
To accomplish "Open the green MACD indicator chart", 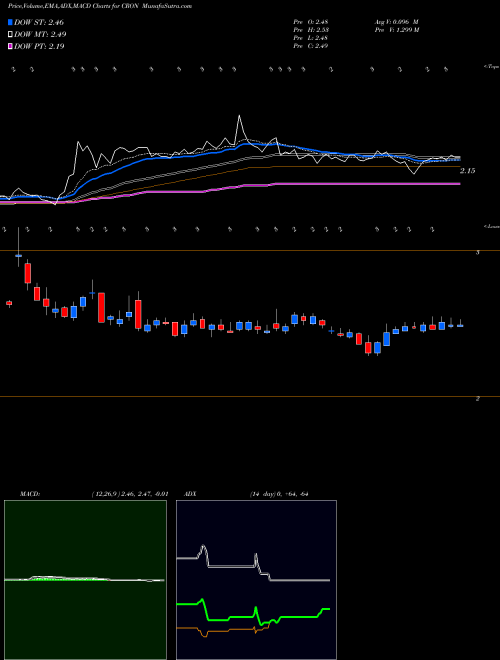I will pos(85,580).
